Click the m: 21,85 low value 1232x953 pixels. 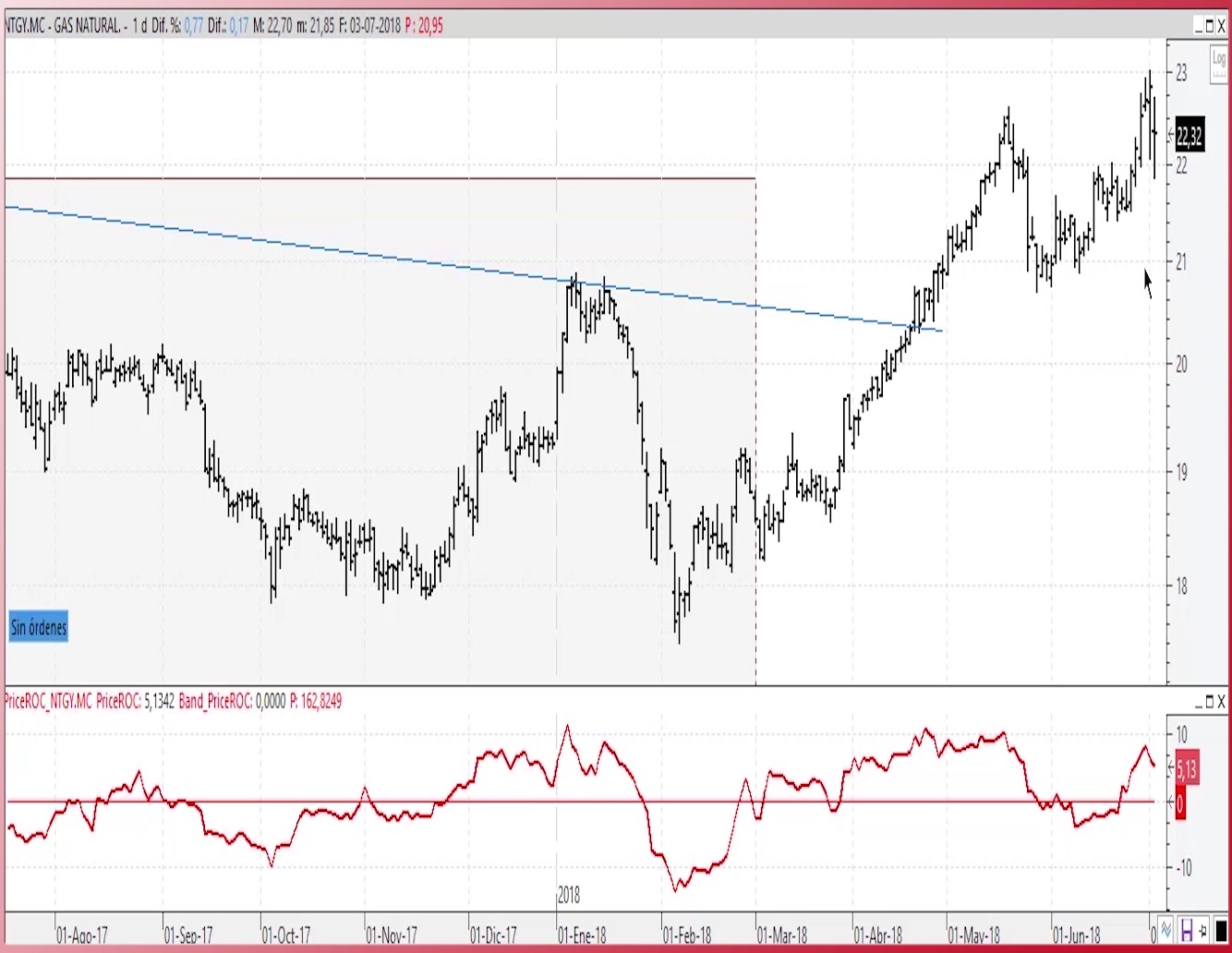point(316,26)
